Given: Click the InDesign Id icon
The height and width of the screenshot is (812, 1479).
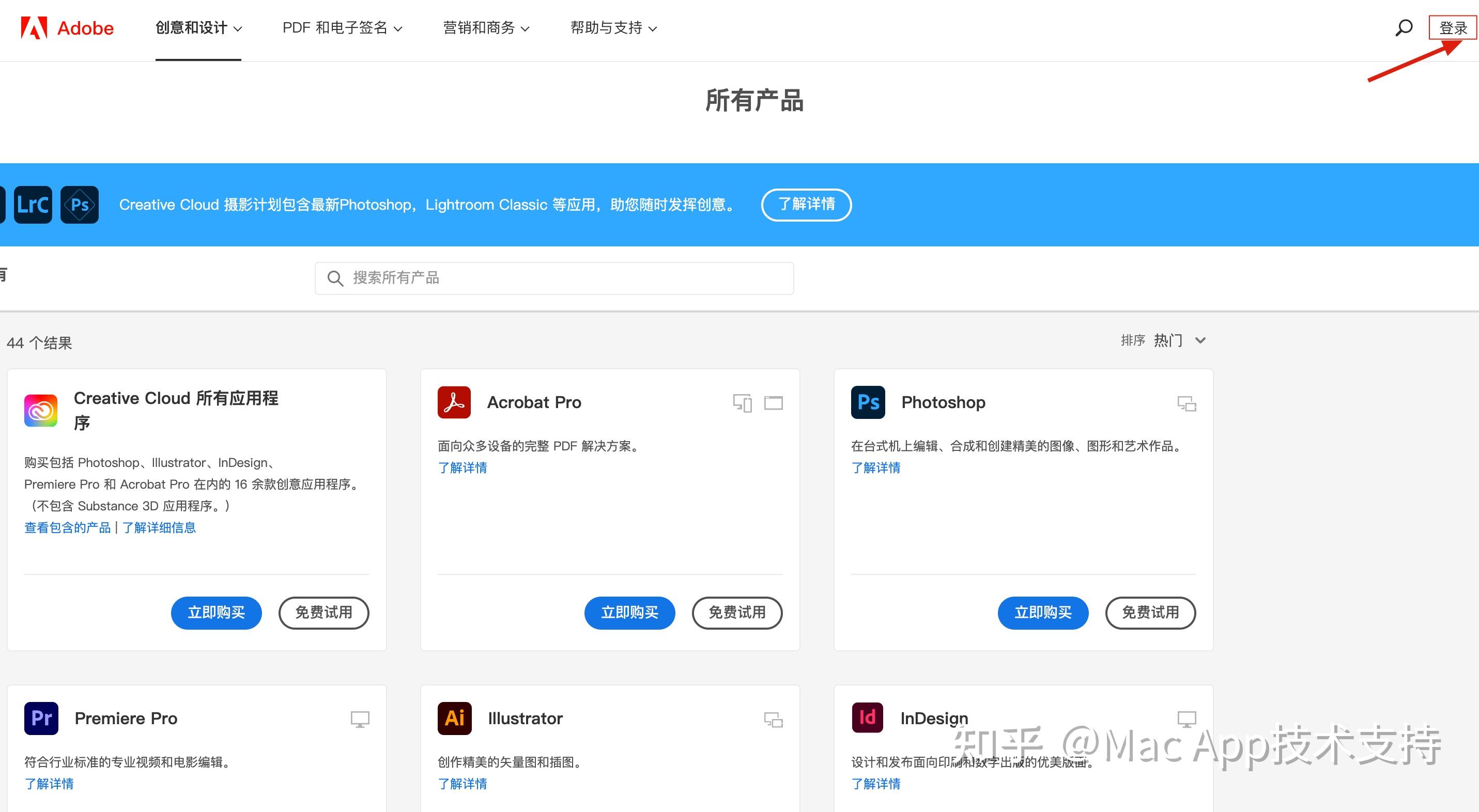Looking at the screenshot, I should (x=868, y=717).
